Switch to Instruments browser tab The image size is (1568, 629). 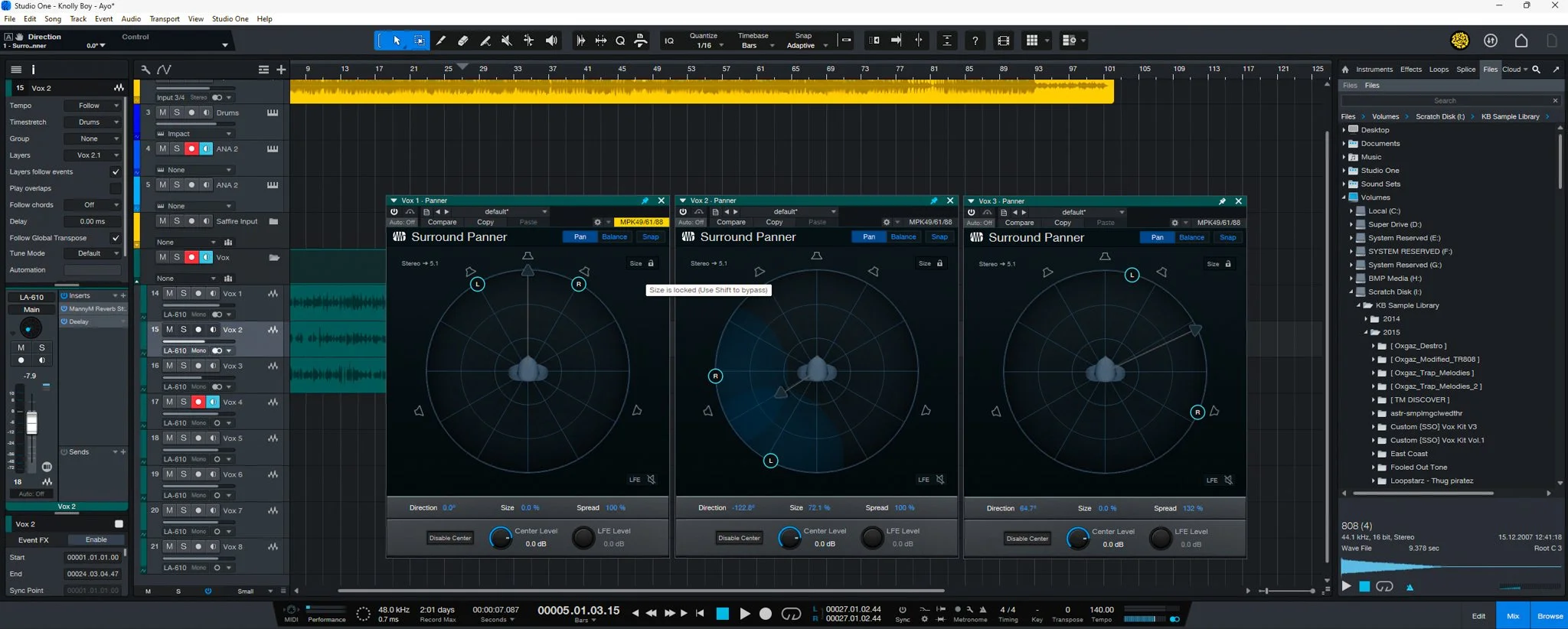(1374, 70)
